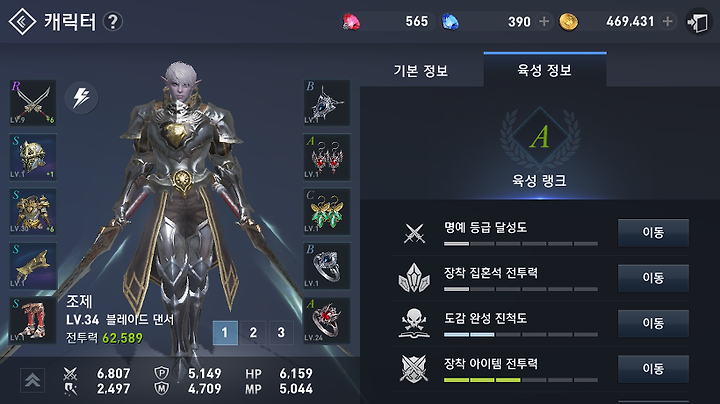720x404 pixels.
Task: Switch to equipment preset 2
Action: [253, 332]
